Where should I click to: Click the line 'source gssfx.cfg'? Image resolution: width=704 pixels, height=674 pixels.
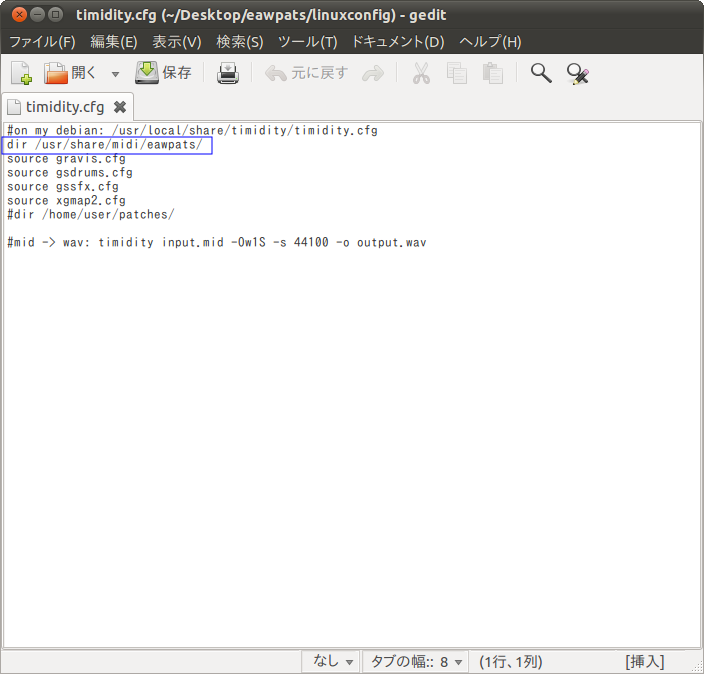62,186
